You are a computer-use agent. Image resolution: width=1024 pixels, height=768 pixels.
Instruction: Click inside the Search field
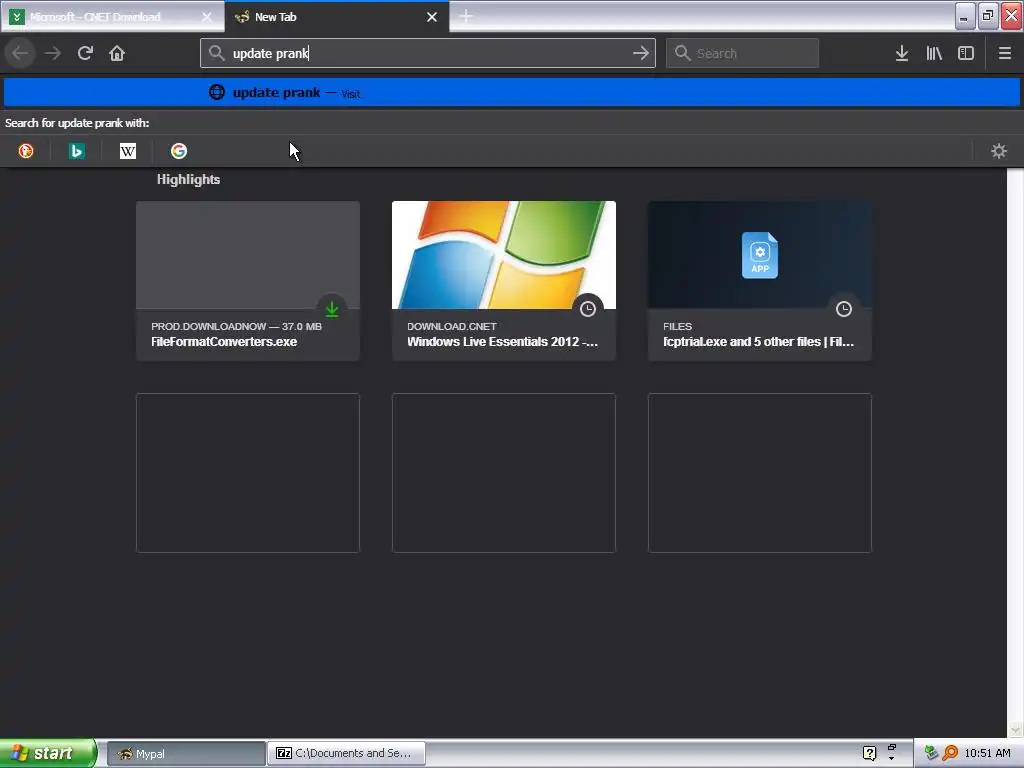742,53
